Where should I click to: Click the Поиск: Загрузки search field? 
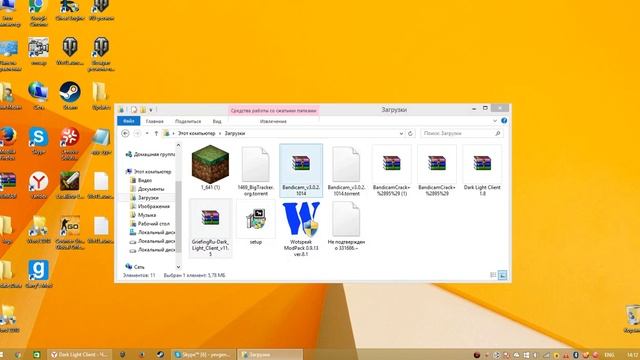pos(462,133)
